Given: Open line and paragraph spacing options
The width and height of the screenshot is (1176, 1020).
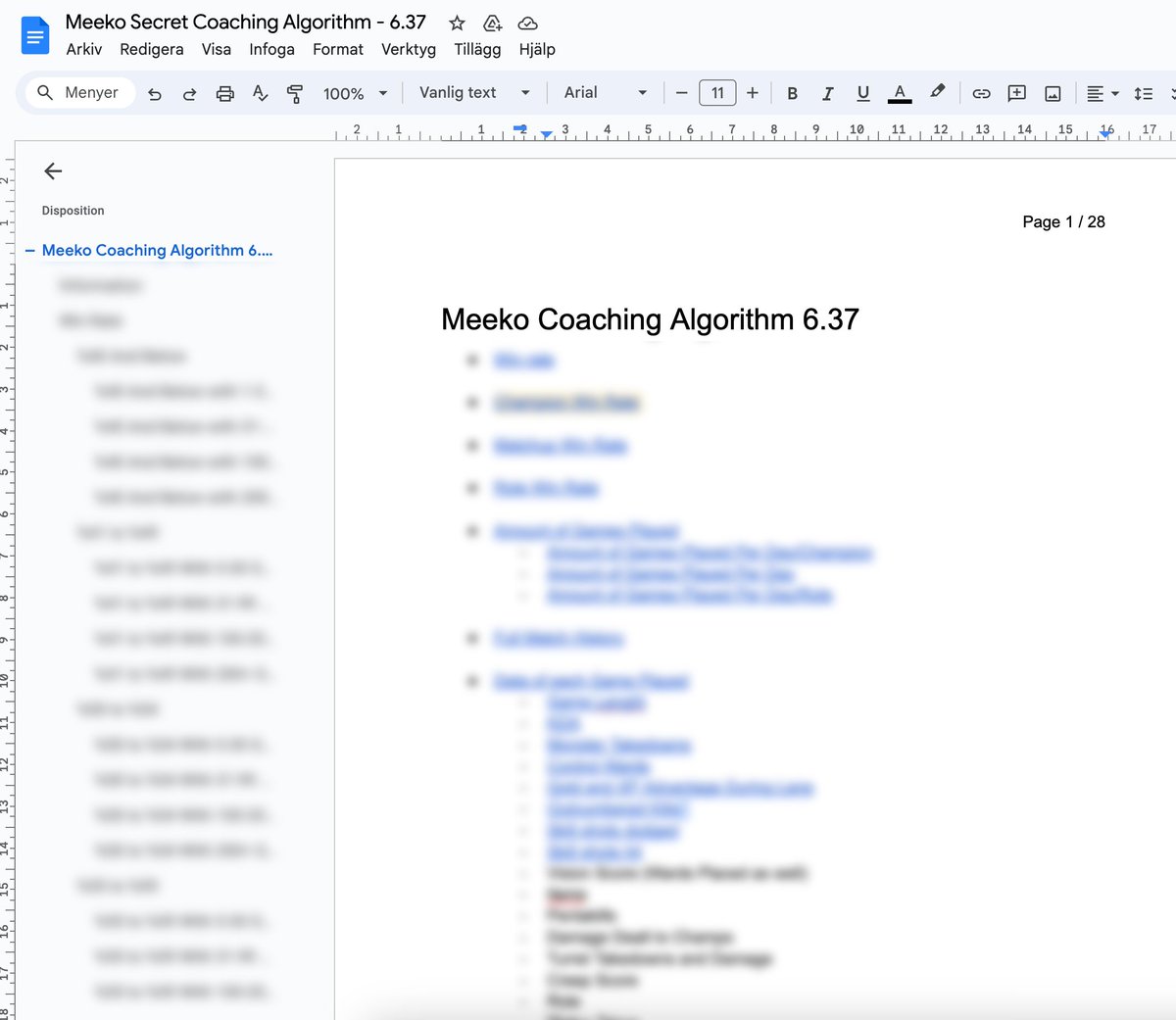Looking at the screenshot, I should pyautogui.click(x=1144, y=94).
